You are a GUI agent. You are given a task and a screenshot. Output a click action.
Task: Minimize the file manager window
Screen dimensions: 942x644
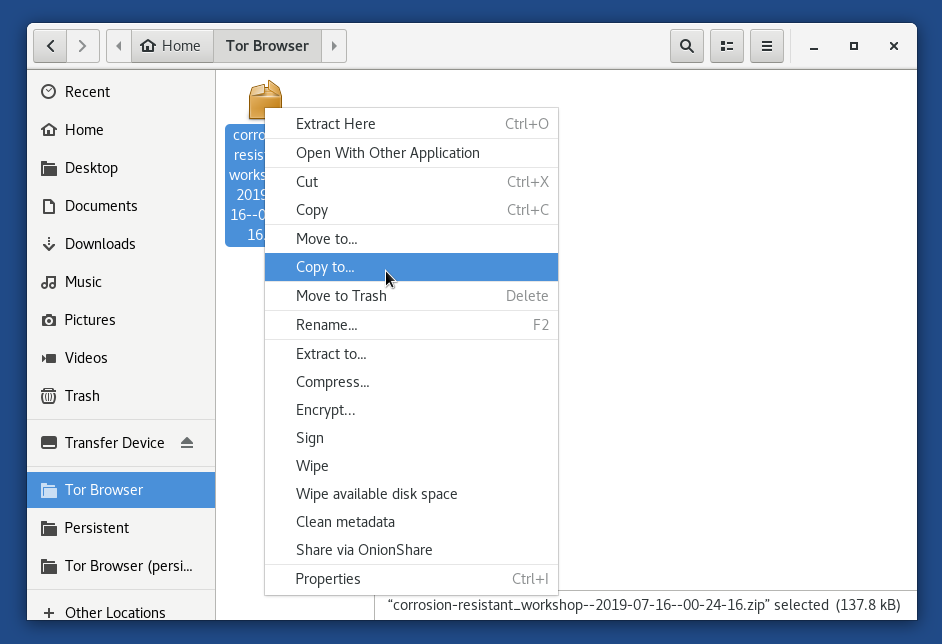pyautogui.click(x=814, y=46)
